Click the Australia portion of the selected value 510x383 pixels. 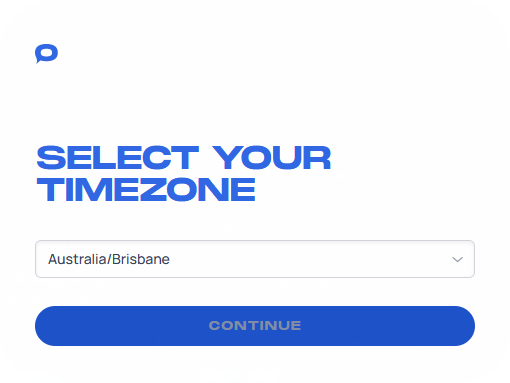click(77, 259)
